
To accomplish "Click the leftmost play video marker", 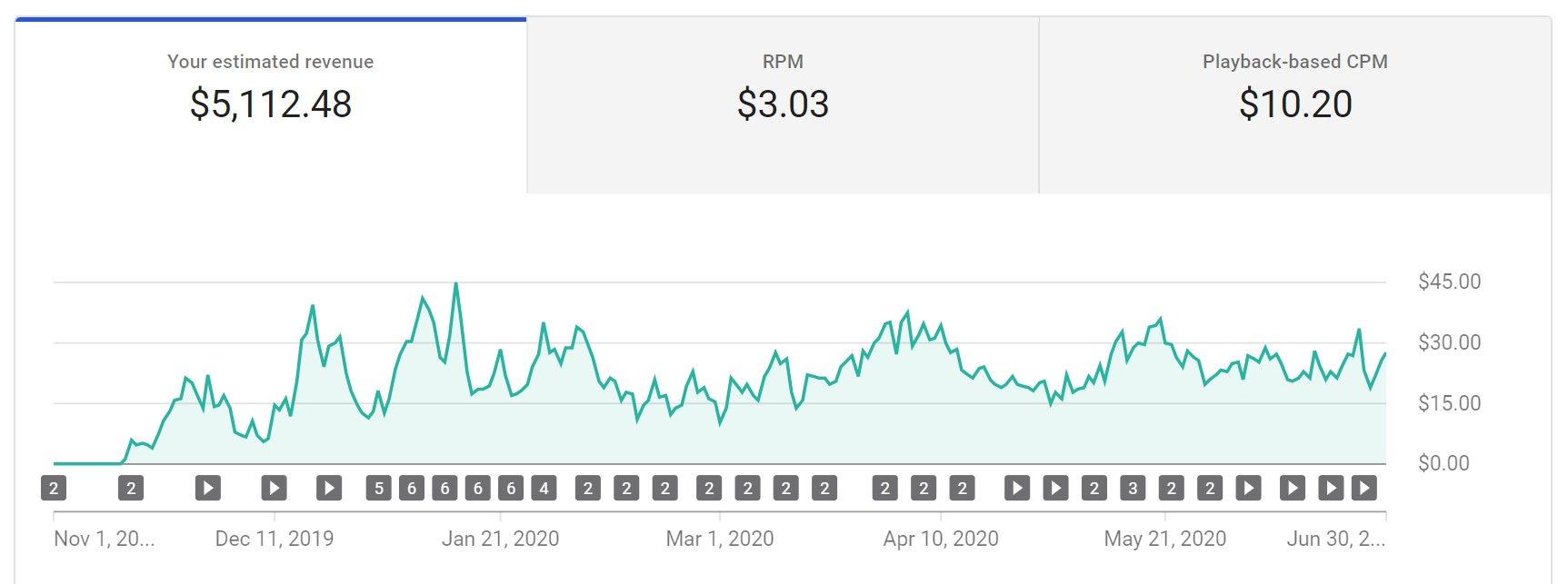I will coord(207,489).
